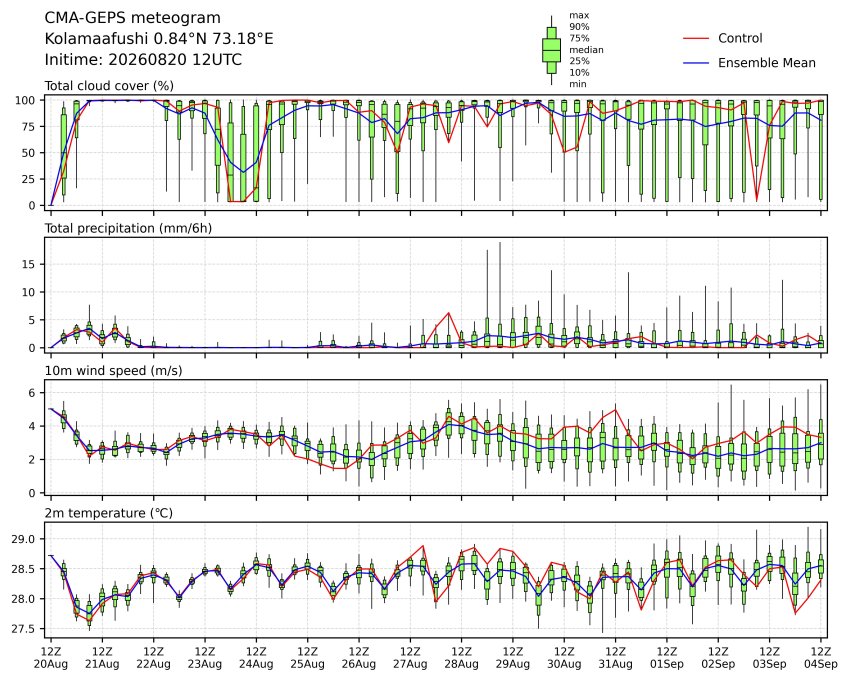Image resolution: width=849 pixels, height=681 pixels.
Task: Click the 12Z 01Sep axis label
Action: [667, 658]
